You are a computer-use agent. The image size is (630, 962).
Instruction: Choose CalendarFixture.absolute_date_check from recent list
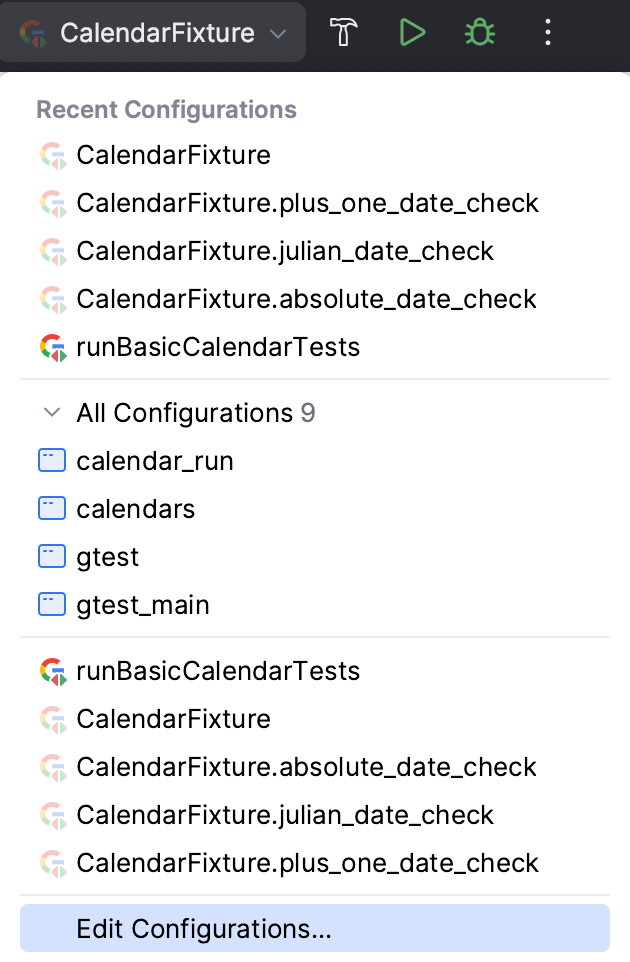click(305, 299)
